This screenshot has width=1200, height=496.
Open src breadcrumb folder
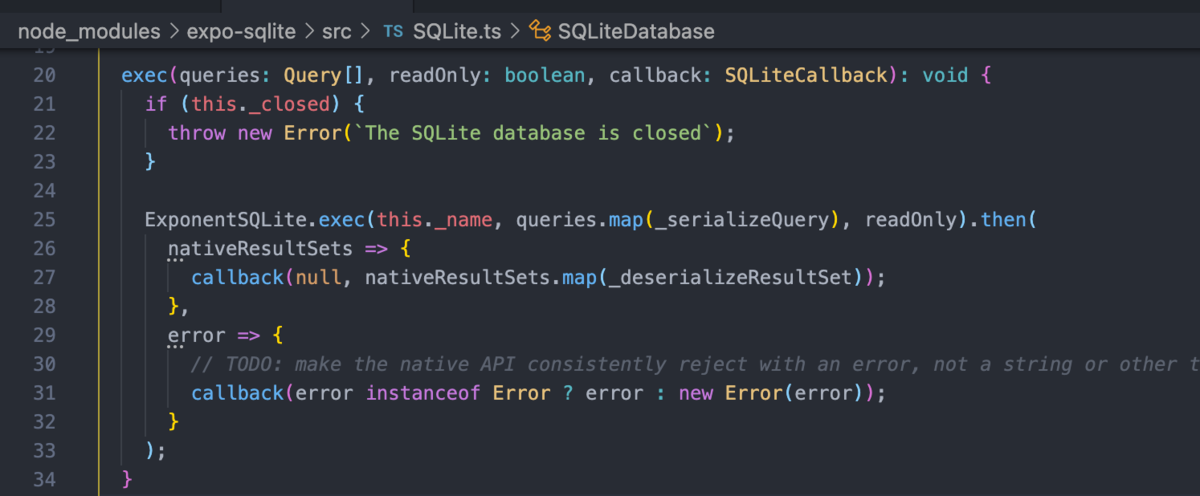(x=337, y=31)
